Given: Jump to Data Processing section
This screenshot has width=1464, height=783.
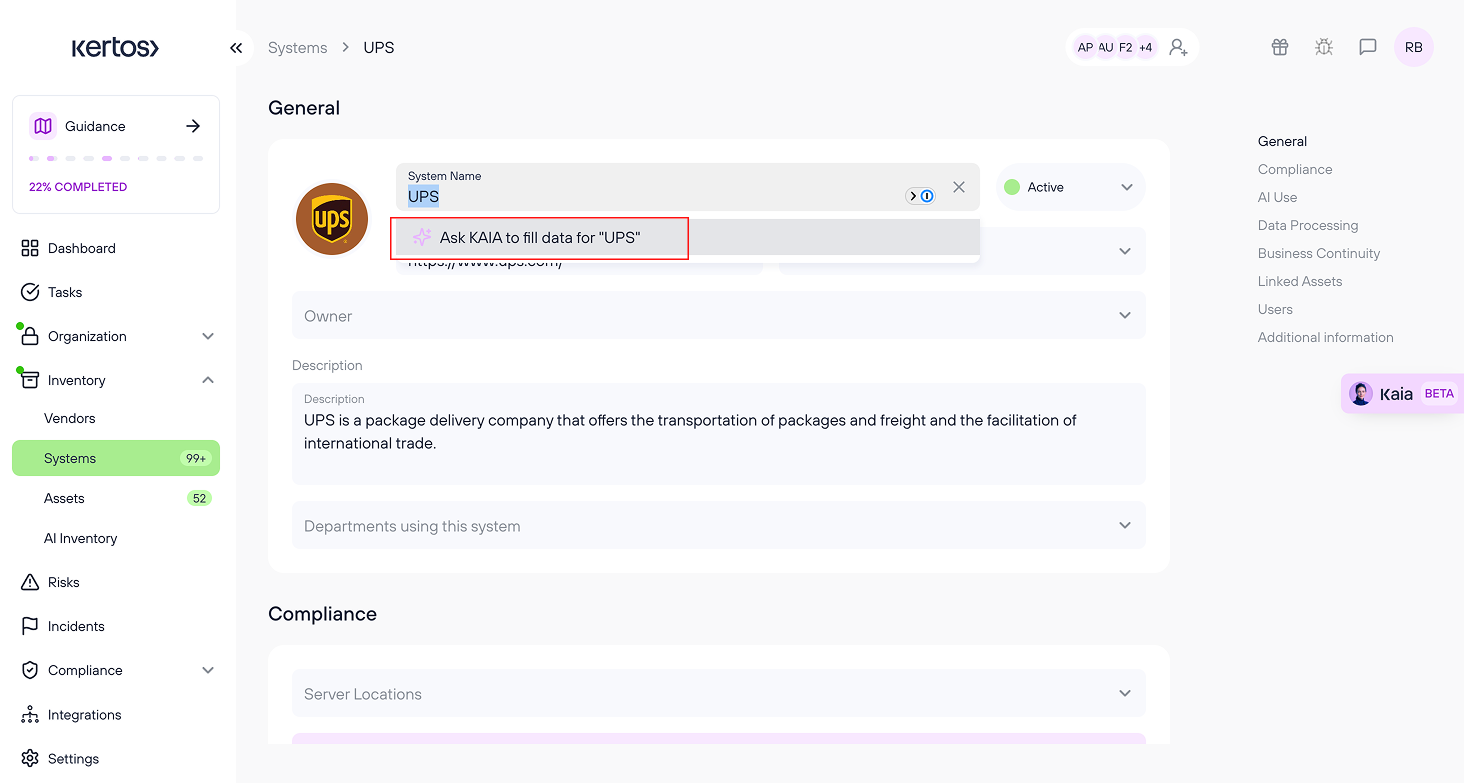Looking at the screenshot, I should (x=1308, y=225).
